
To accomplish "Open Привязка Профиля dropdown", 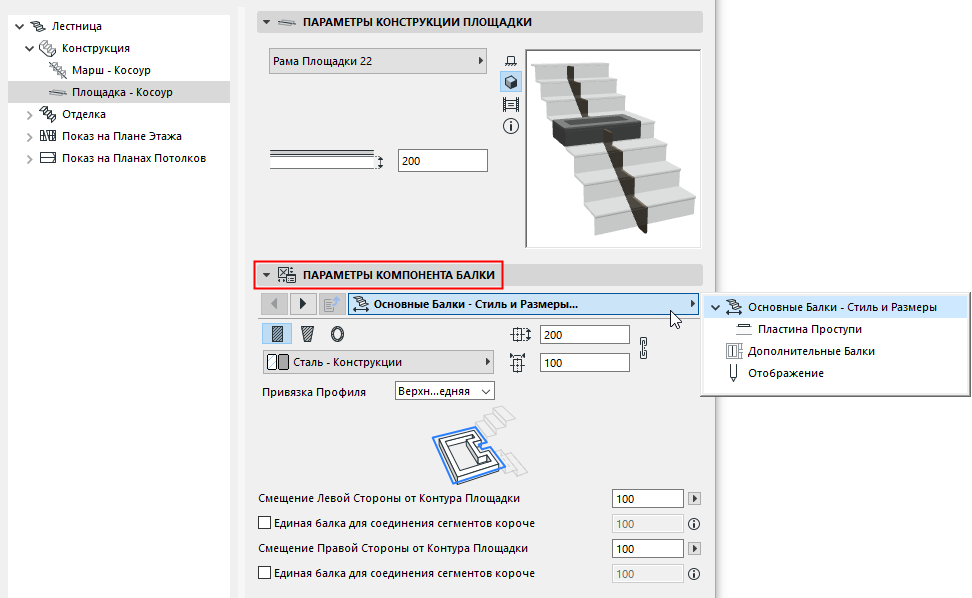I will 444,391.
